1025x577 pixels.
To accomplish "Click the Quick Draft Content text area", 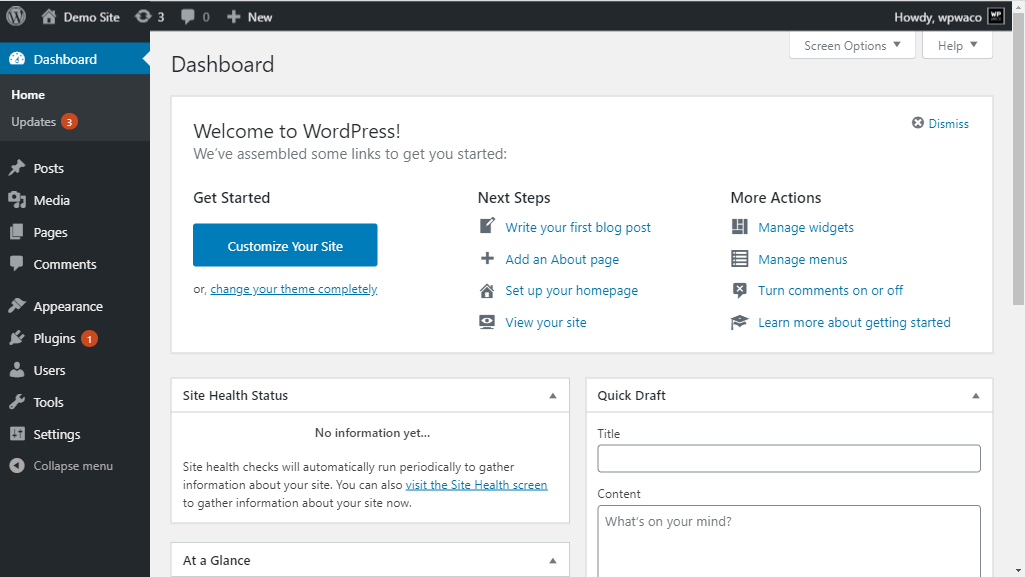I will click(789, 541).
